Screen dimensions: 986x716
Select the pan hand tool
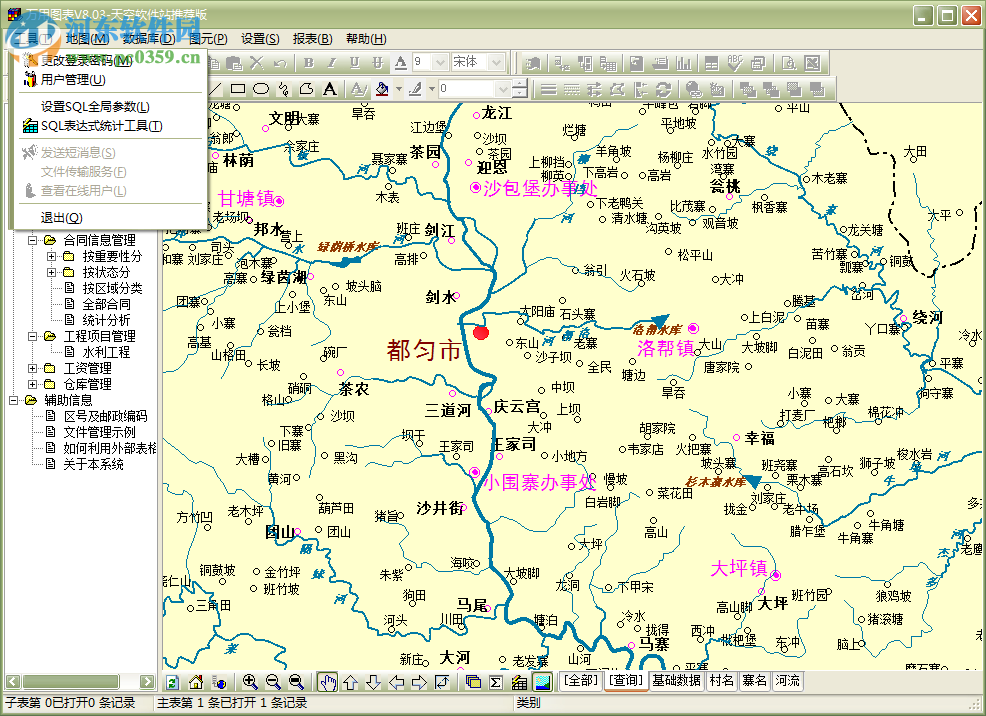[x=328, y=682]
